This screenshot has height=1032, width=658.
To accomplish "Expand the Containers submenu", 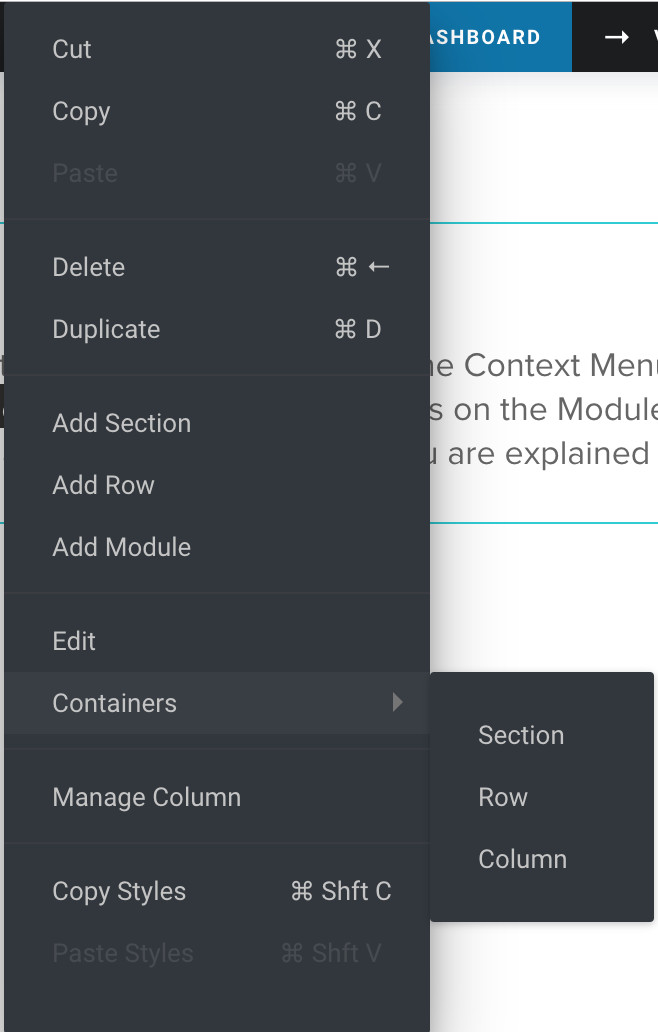I will tap(115, 703).
